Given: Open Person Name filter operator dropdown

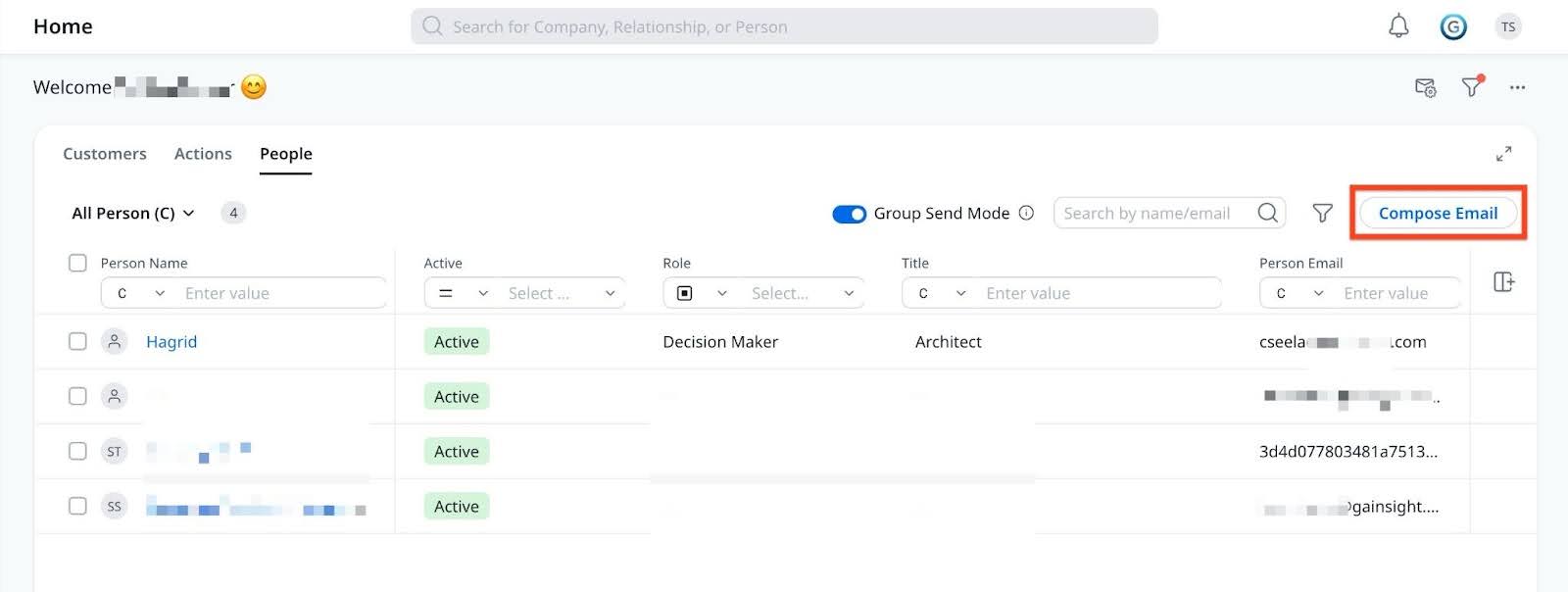Looking at the screenshot, I should 140,293.
